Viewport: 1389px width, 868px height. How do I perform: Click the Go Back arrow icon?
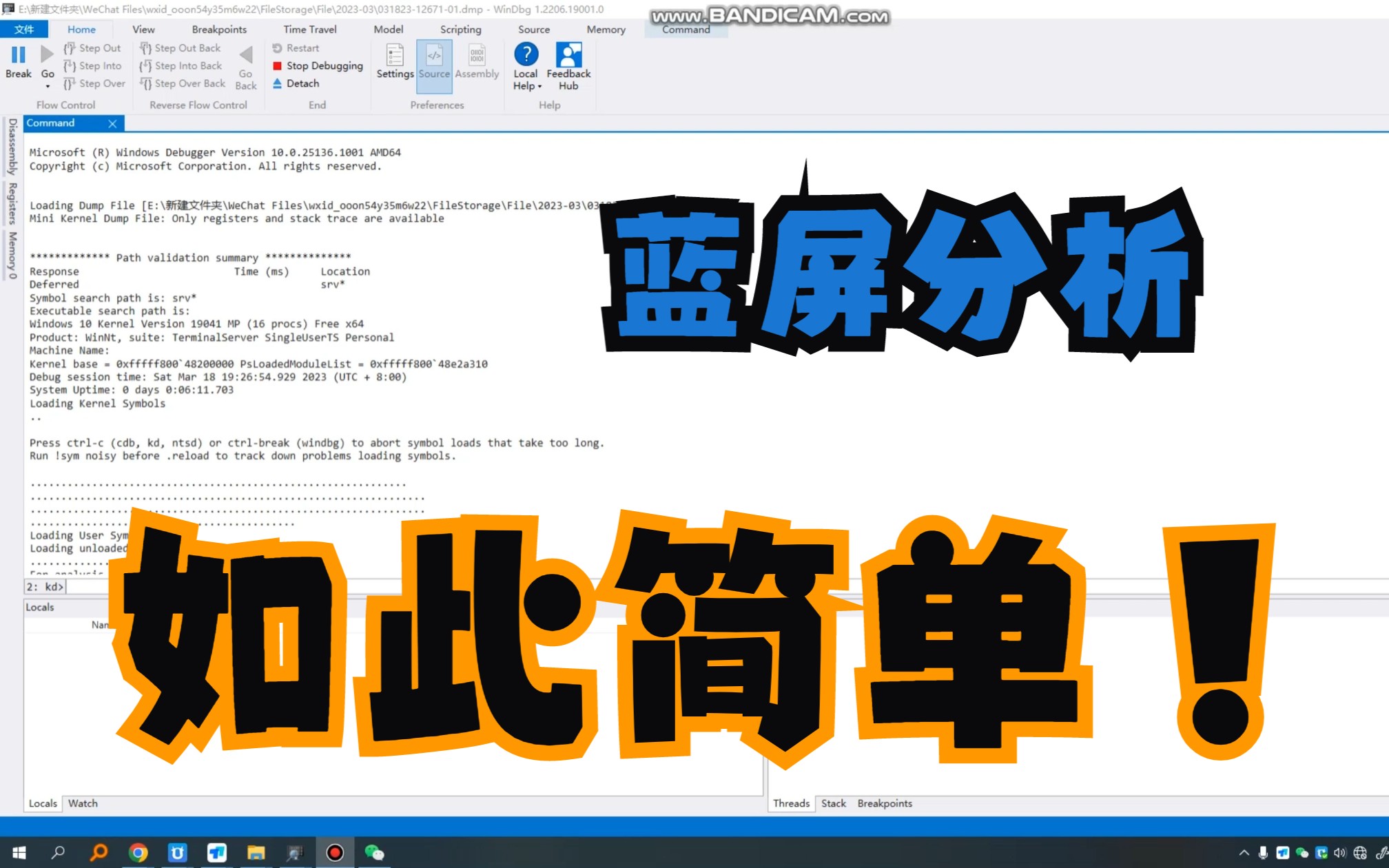246,54
